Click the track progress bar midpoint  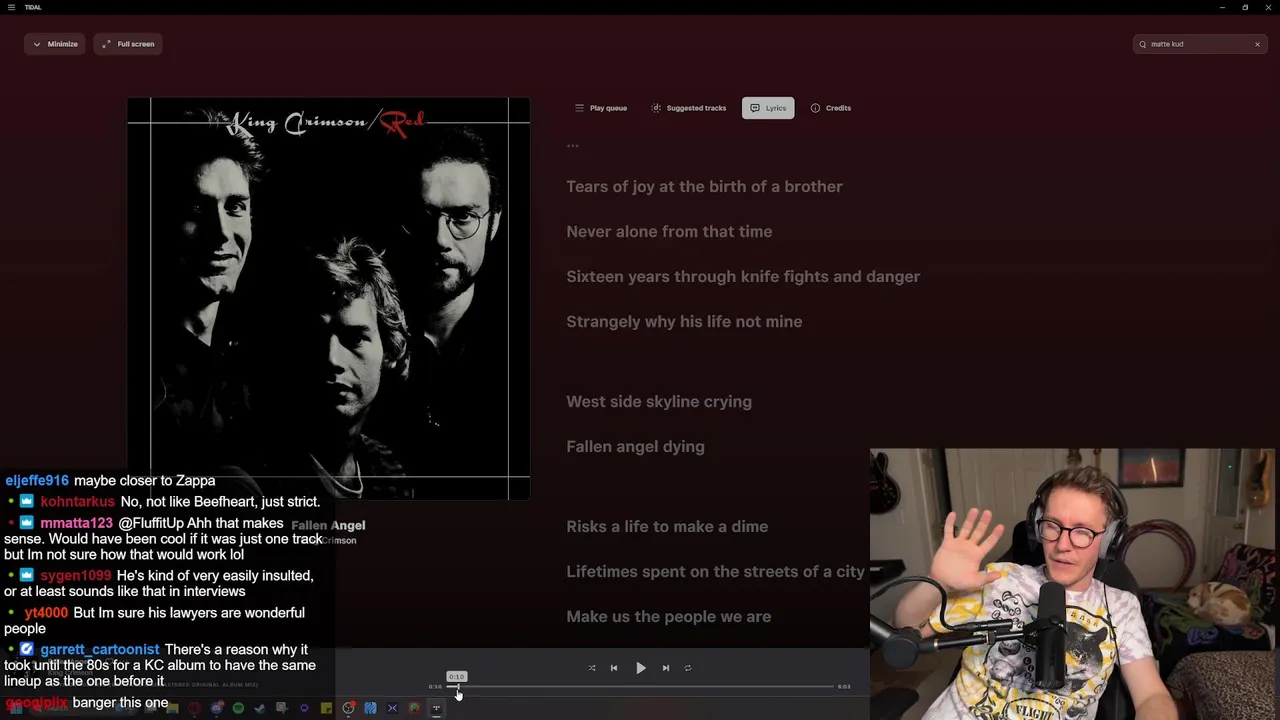[640, 687]
